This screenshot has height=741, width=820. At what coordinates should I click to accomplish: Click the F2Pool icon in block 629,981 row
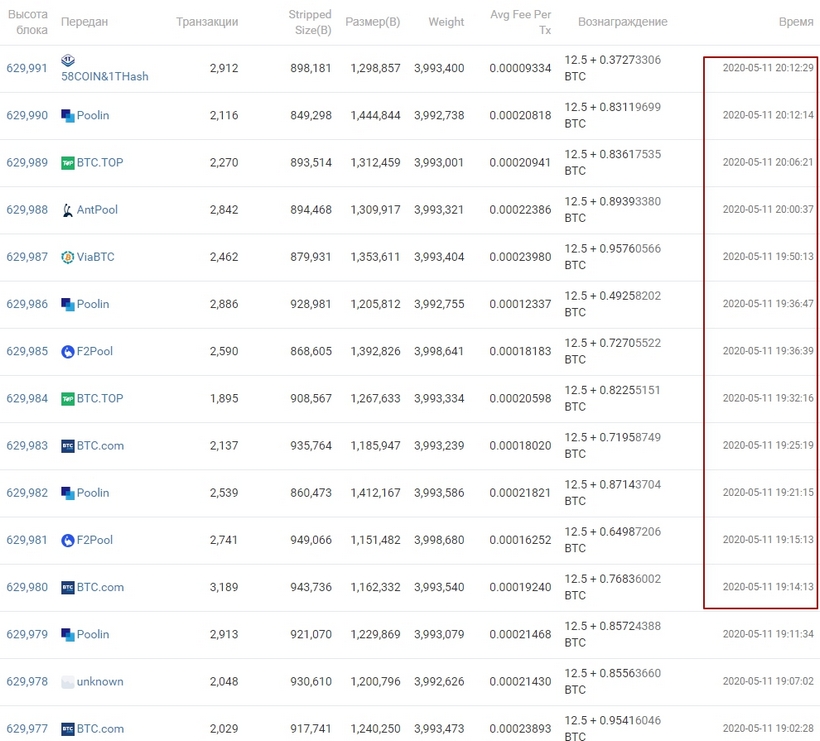tap(68, 540)
